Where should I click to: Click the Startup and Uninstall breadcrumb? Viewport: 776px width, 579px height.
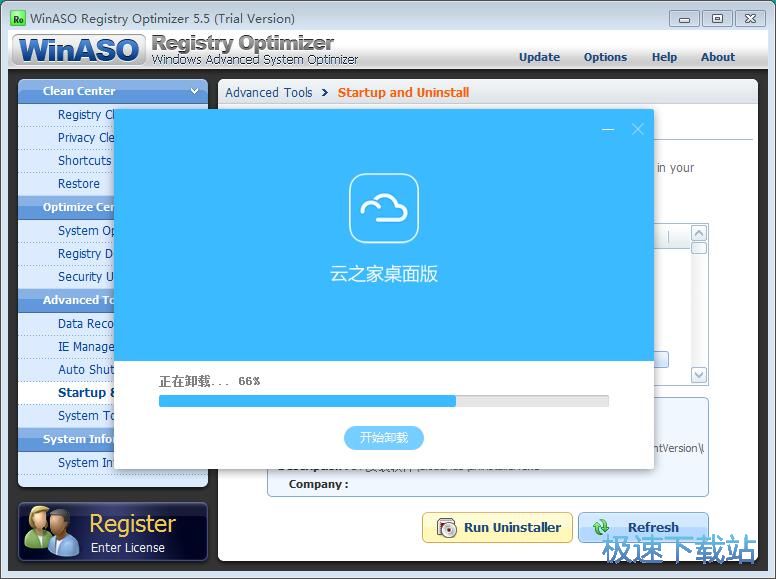(x=403, y=93)
